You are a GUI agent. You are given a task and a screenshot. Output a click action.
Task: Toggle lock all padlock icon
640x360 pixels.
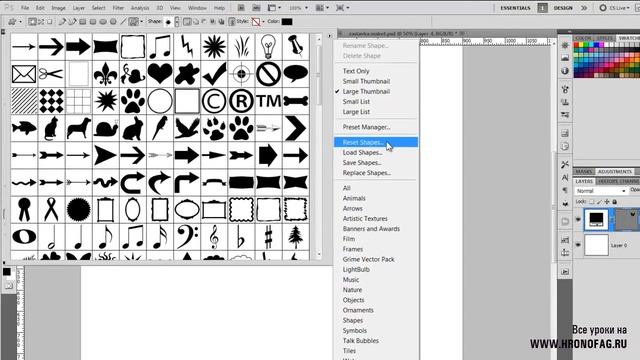(615, 202)
